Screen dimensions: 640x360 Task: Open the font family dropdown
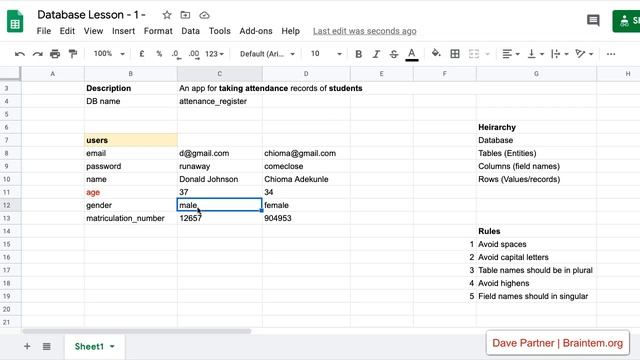point(267,54)
